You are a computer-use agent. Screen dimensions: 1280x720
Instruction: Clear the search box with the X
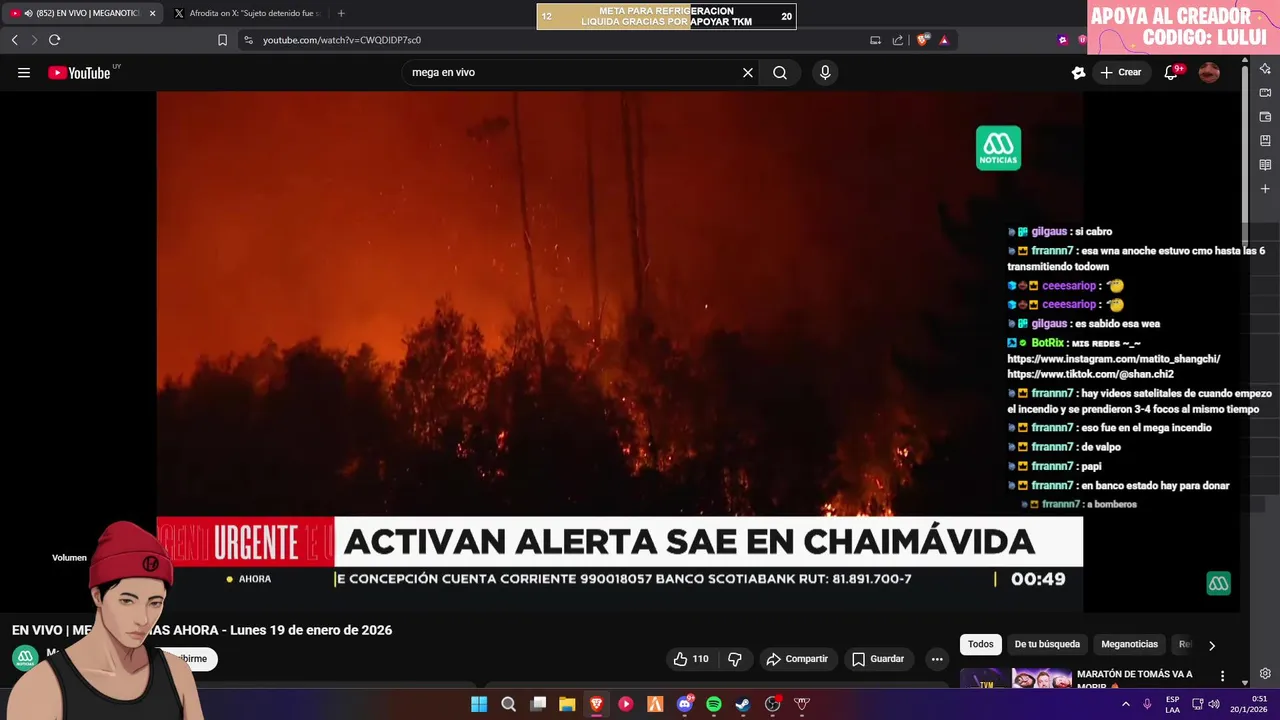pyautogui.click(x=747, y=73)
